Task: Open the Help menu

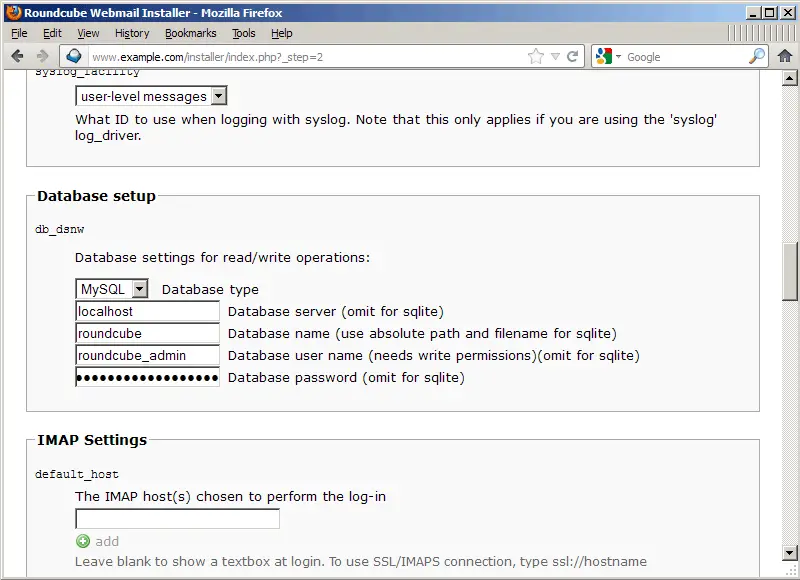Action: [x=282, y=33]
